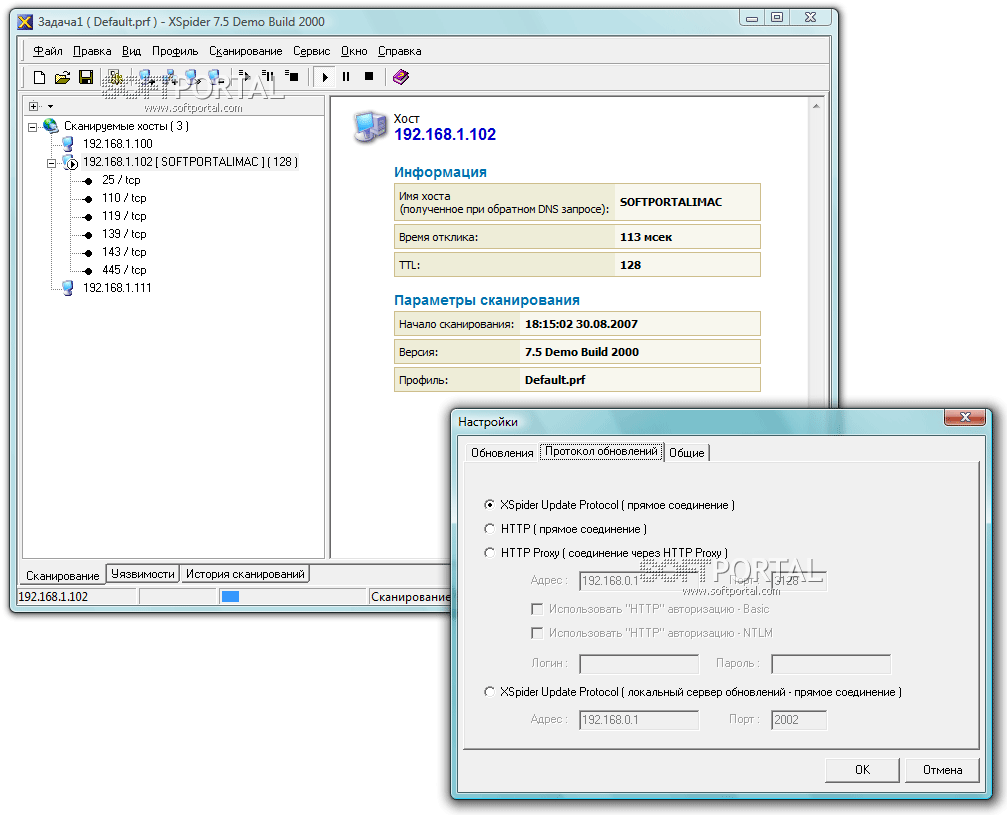Switch to the Сканирование bottom tab

(x=62, y=575)
